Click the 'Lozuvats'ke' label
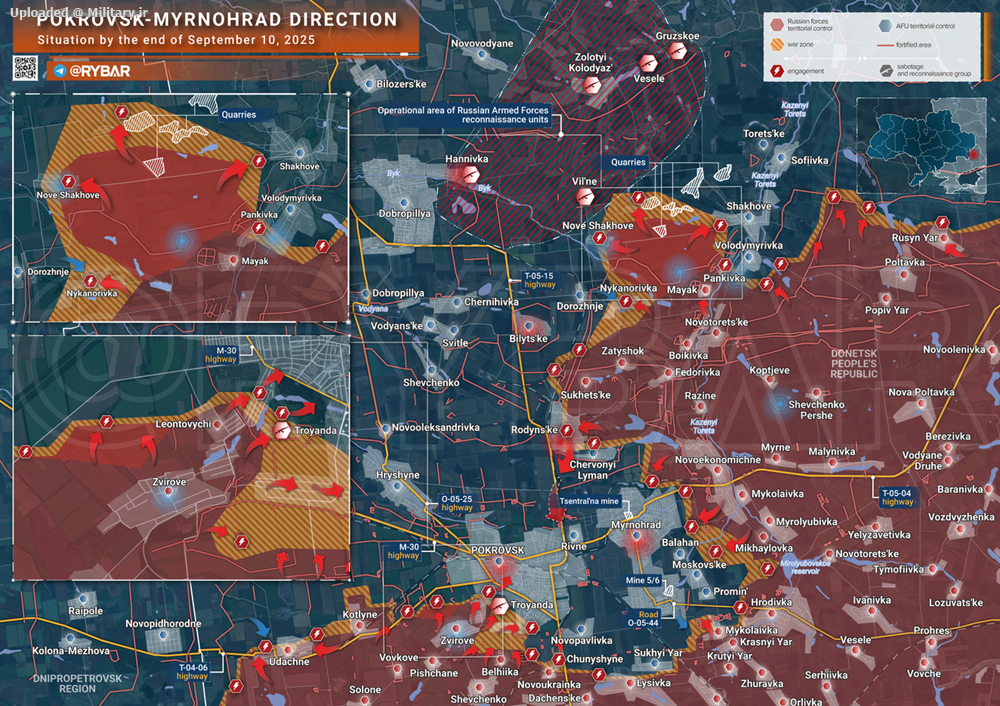 tap(956, 603)
